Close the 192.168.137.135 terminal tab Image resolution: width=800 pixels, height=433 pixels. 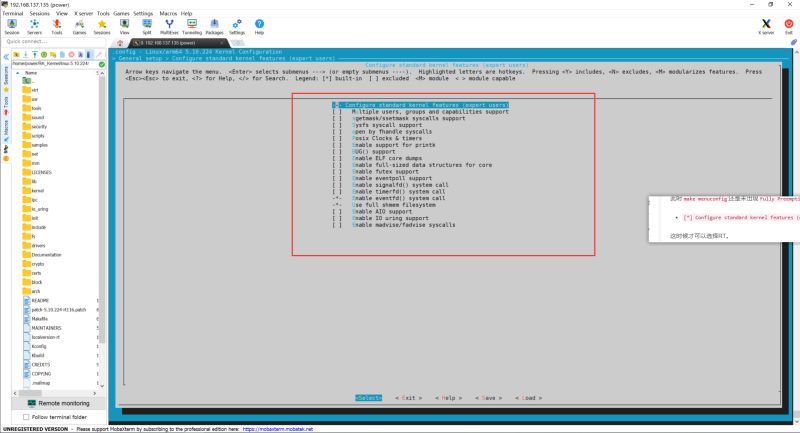(222, 43)
